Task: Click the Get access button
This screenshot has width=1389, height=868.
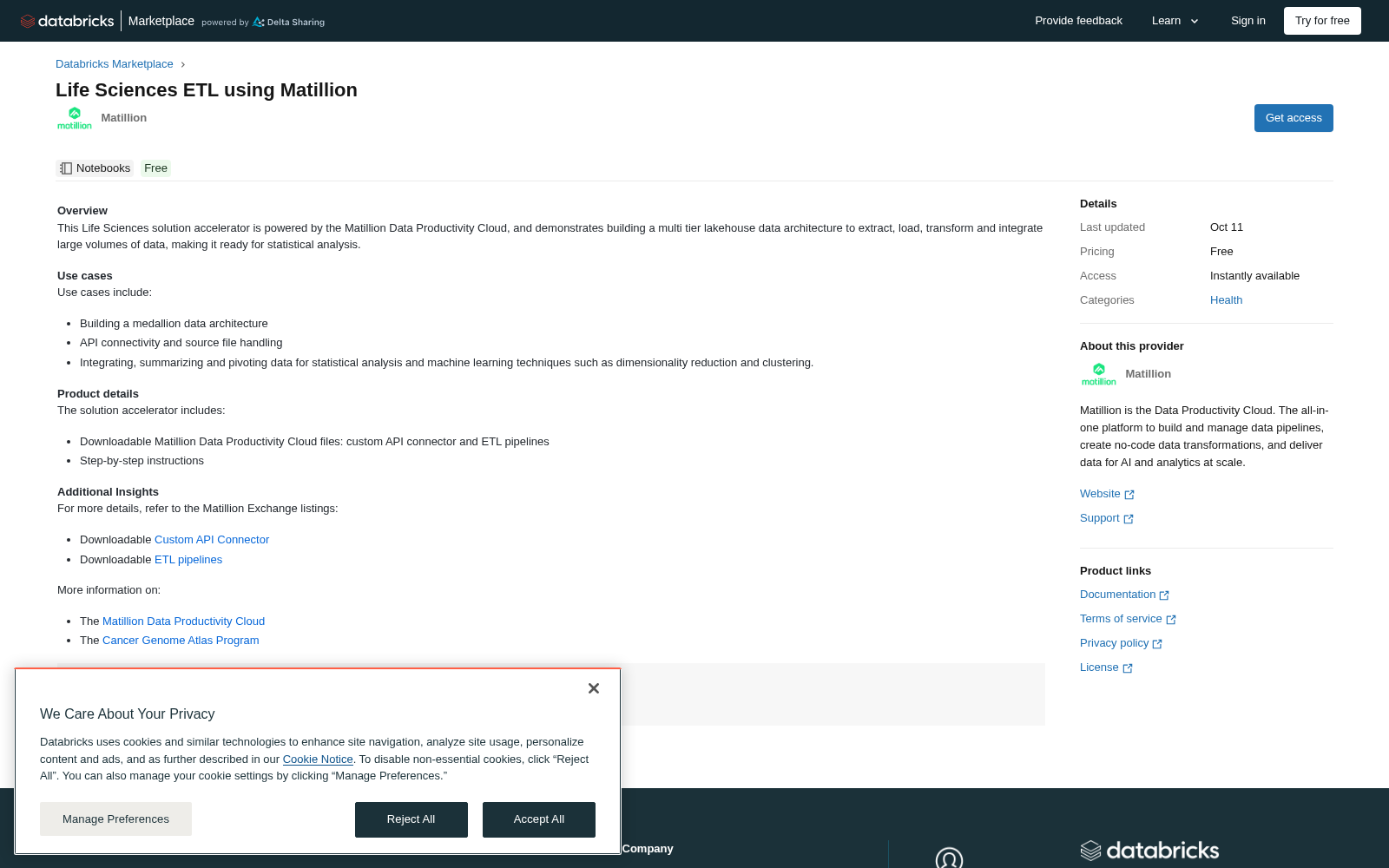Action: point(1294,118)
